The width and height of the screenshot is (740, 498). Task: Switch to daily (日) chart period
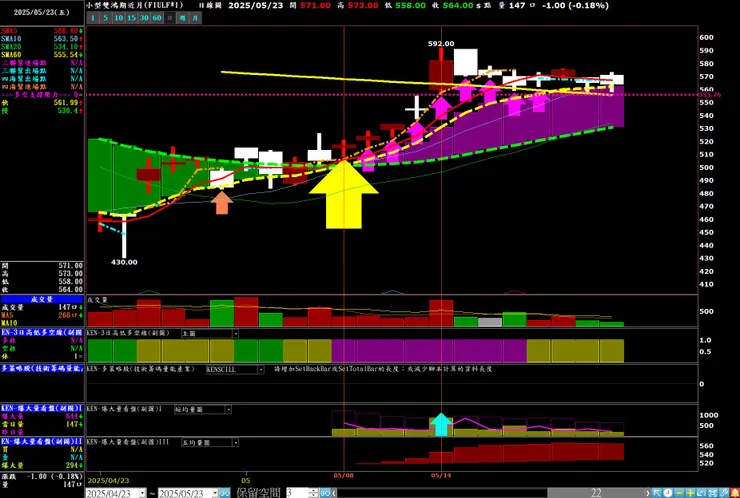(170, 18)
